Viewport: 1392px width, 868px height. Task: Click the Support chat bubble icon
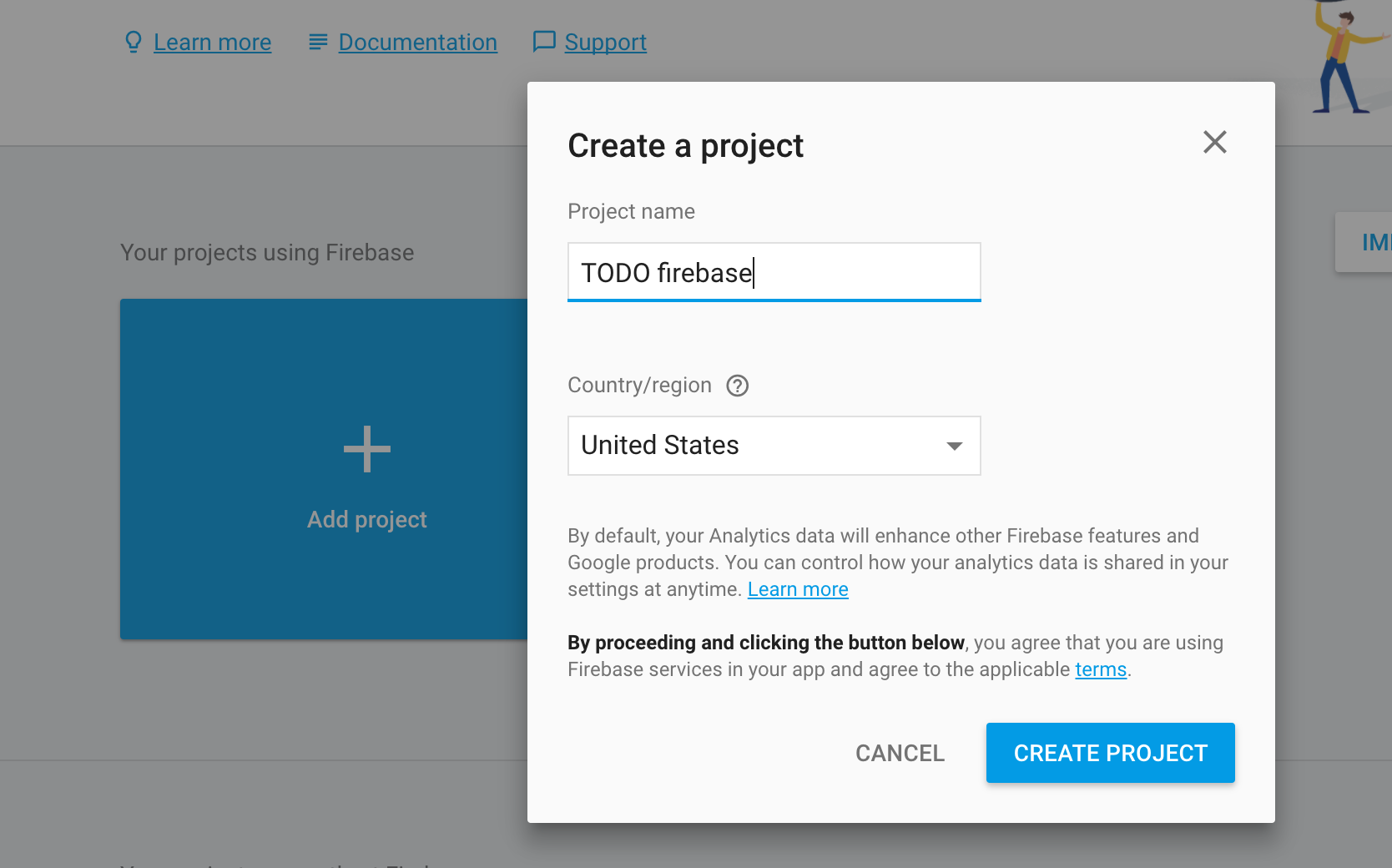pyautogui.click(x=544, y=42)
